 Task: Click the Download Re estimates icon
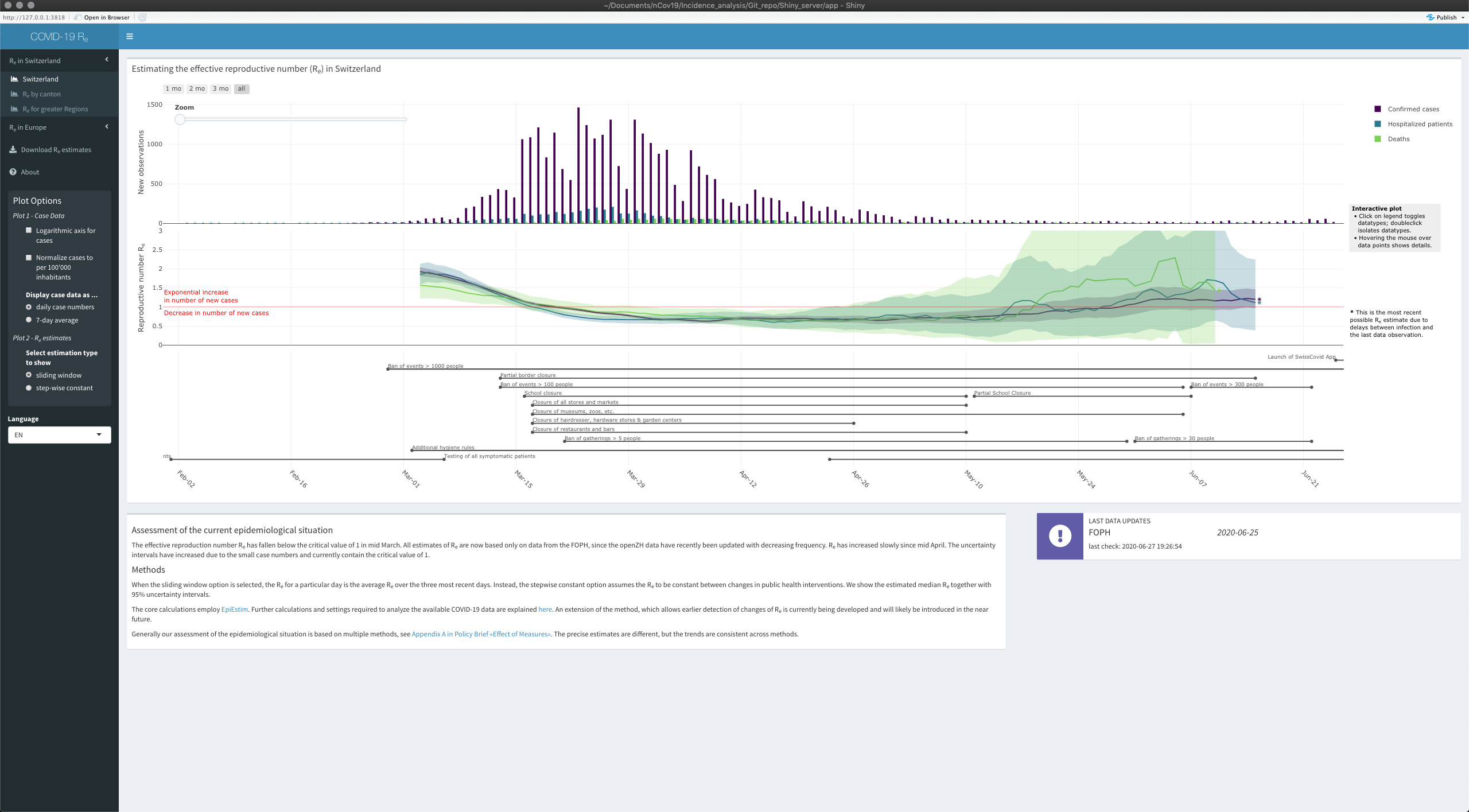click(x=13, y=149)
